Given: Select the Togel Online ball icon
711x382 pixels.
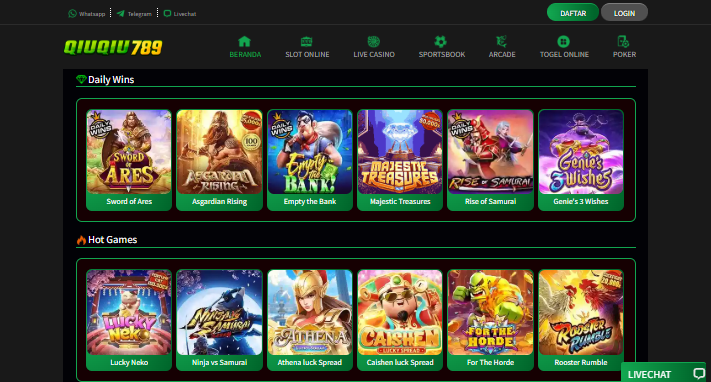Looking at the screenshot, I should (564, 42).
